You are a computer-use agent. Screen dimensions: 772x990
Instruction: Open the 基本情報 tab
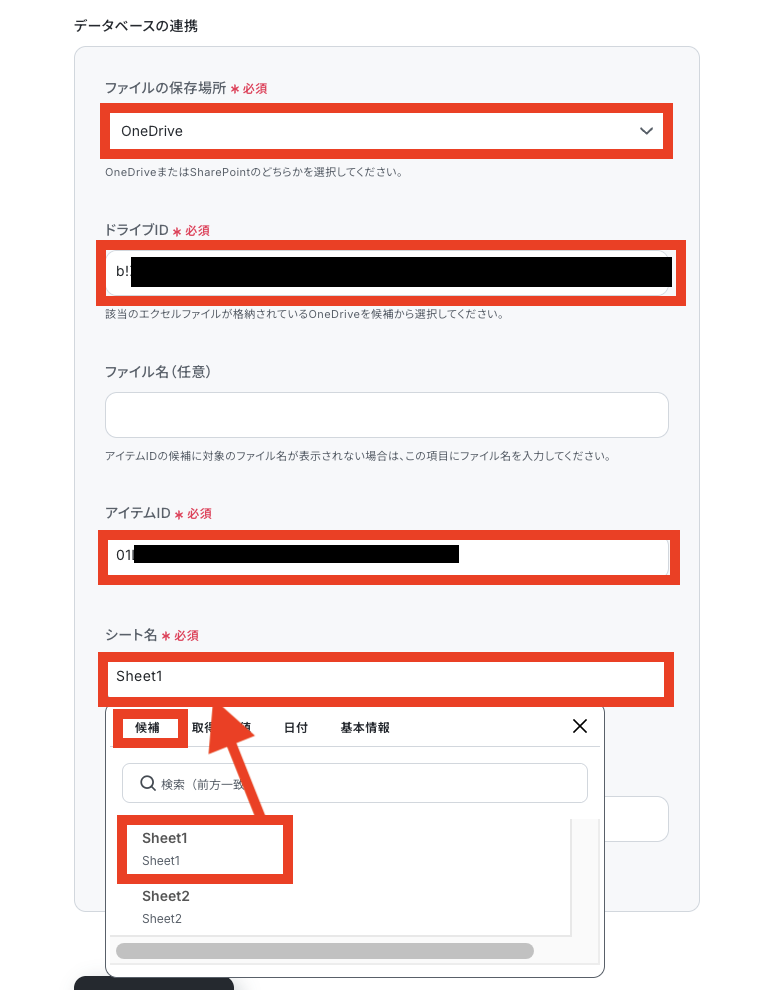click(365, 727)
